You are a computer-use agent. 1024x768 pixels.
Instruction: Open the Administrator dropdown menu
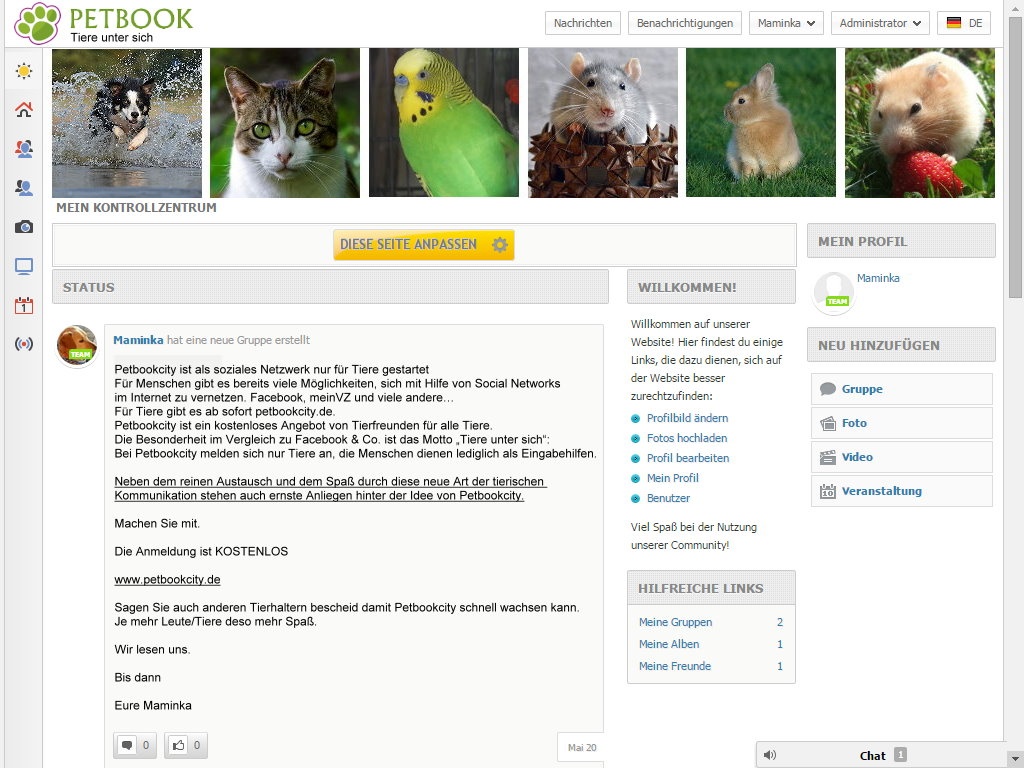[880, 23]
